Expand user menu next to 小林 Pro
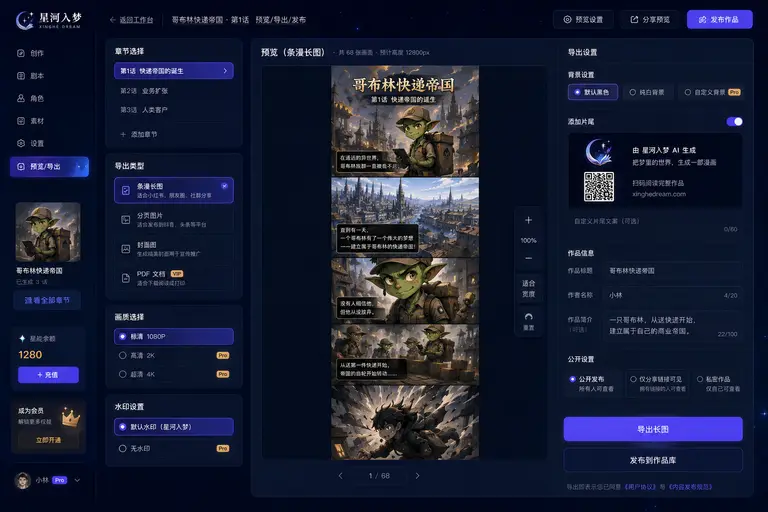 77,480
